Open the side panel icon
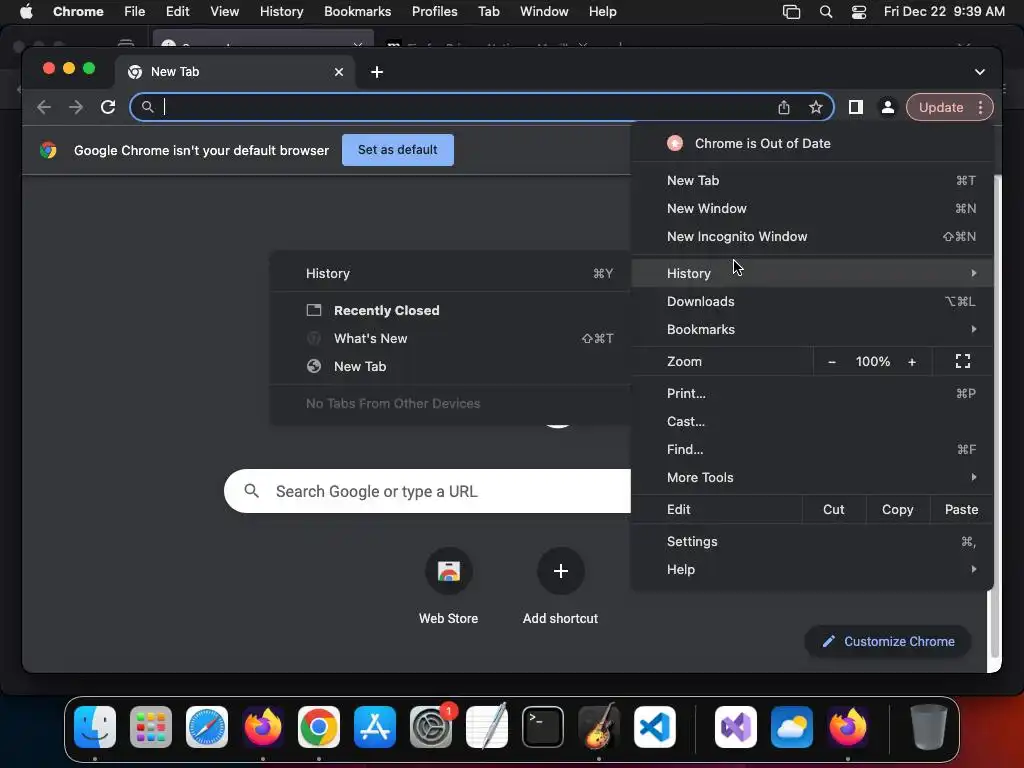Image resolution: width=1024 pixels, height=768 pixels. click(856, 107)
